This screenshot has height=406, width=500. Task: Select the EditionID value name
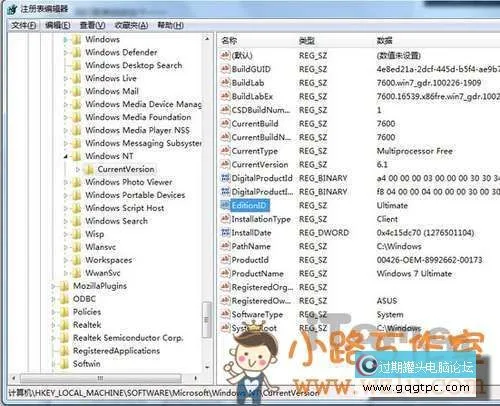pos(249,205)
